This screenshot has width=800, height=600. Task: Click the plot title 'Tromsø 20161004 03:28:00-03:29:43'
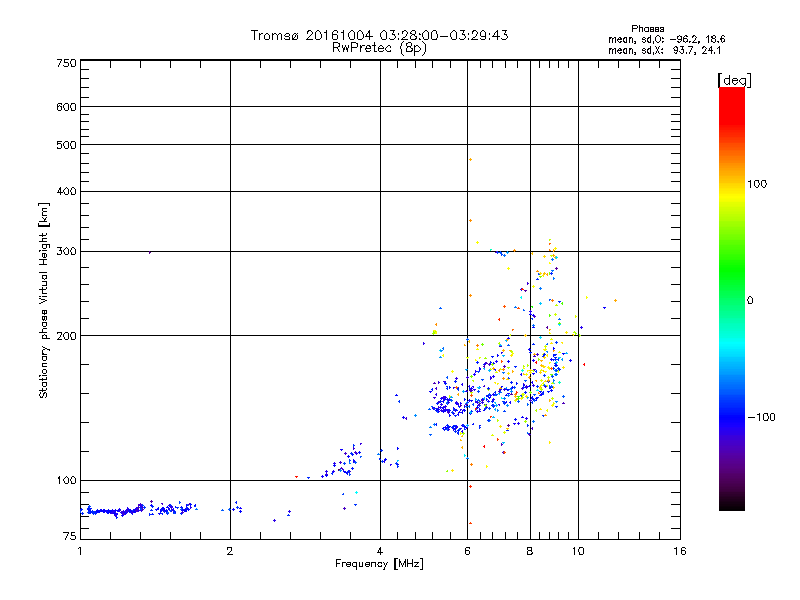pyautogui.click(x=379, y=35)
